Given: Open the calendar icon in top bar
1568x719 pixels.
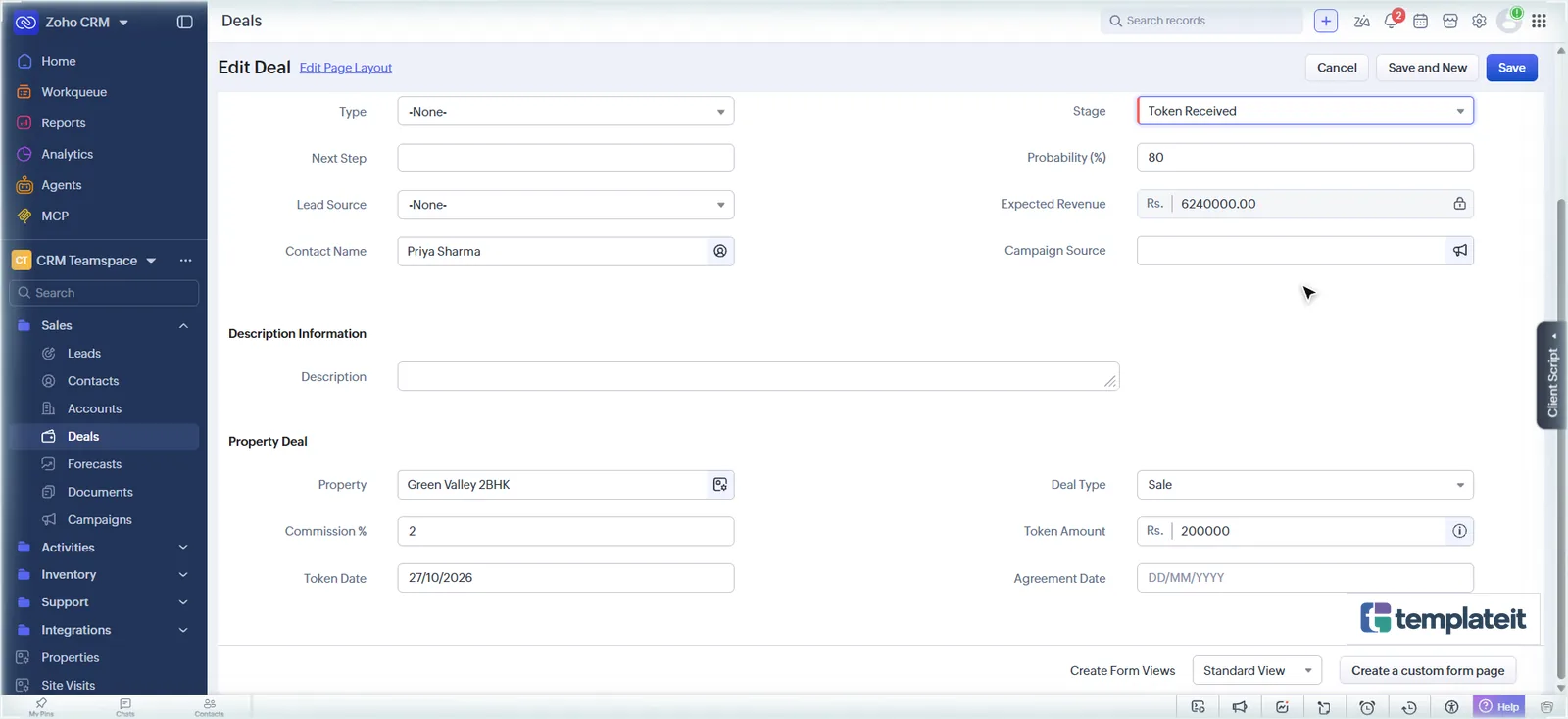Looking at the screenshot, I should tap(1420, 21).
